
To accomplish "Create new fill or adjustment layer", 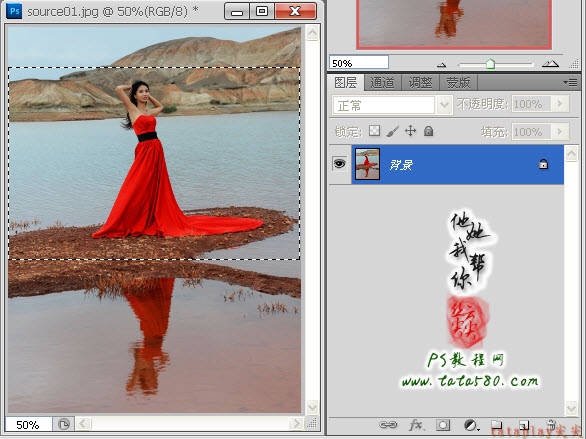I will pyautogui.click(x=471, y=425).
